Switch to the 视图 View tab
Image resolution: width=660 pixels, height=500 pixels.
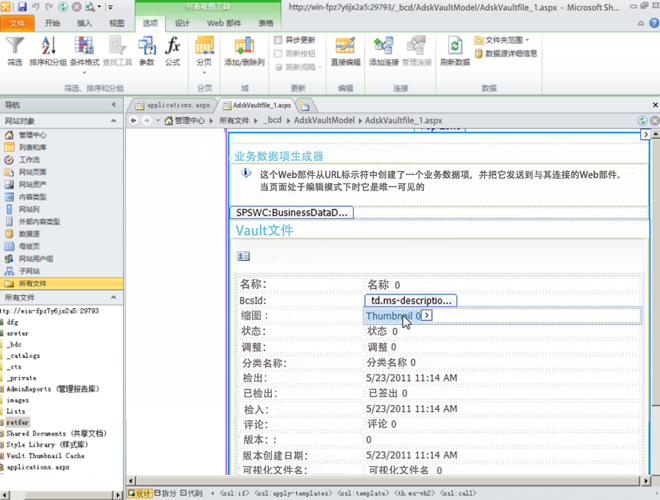coord(117,23)
